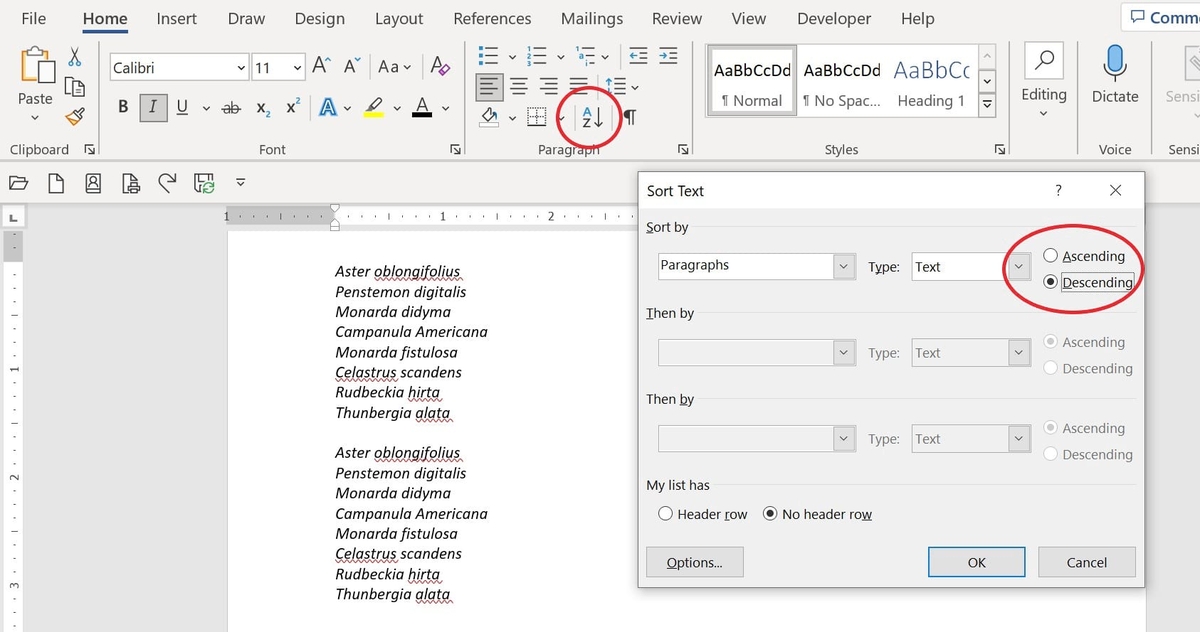The height and width of the screenshot is (632, 1200).
Task: Open sort Options dialog
Action: [x=694, y=561]
